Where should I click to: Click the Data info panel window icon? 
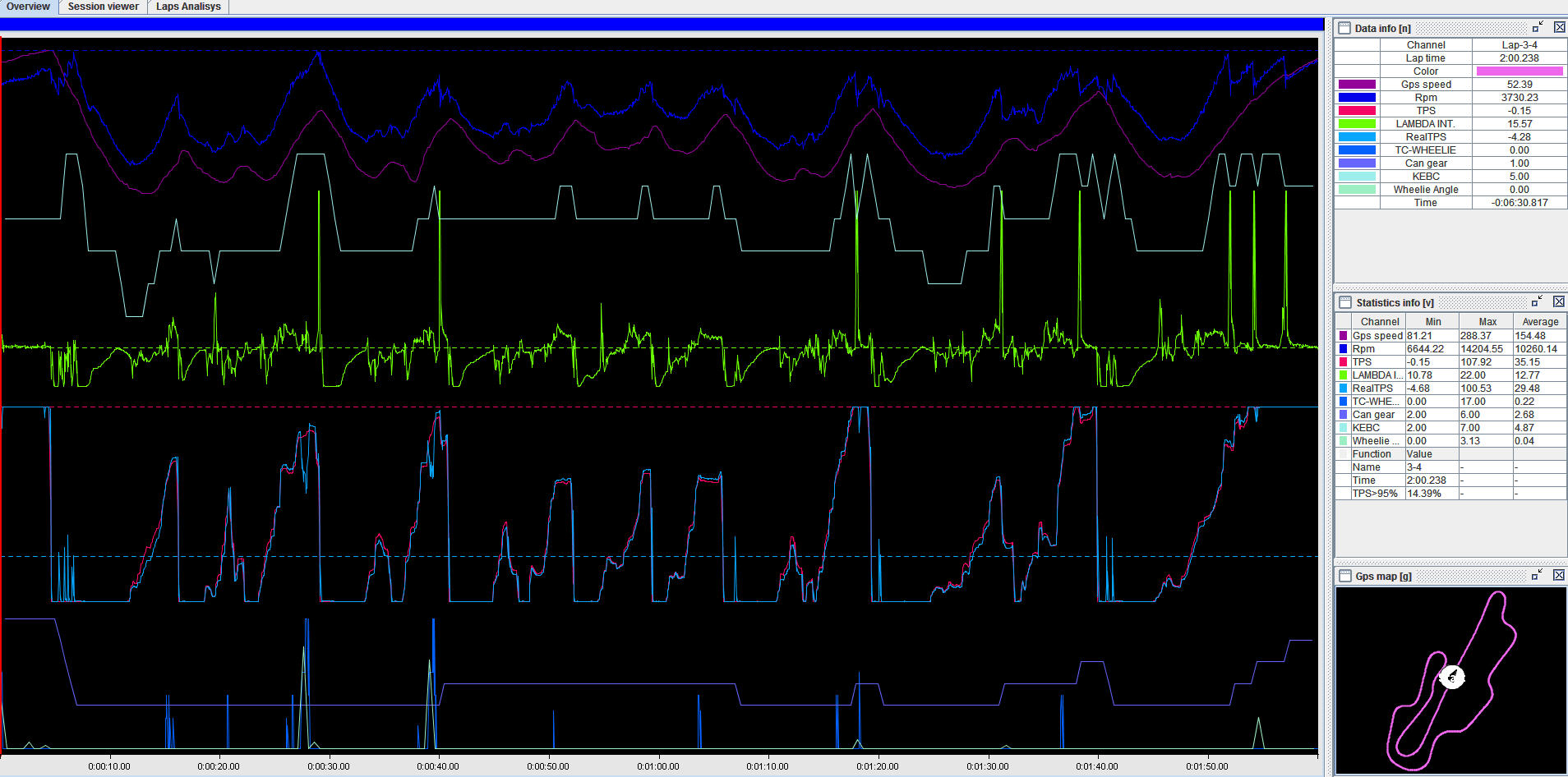point(1344,27)
